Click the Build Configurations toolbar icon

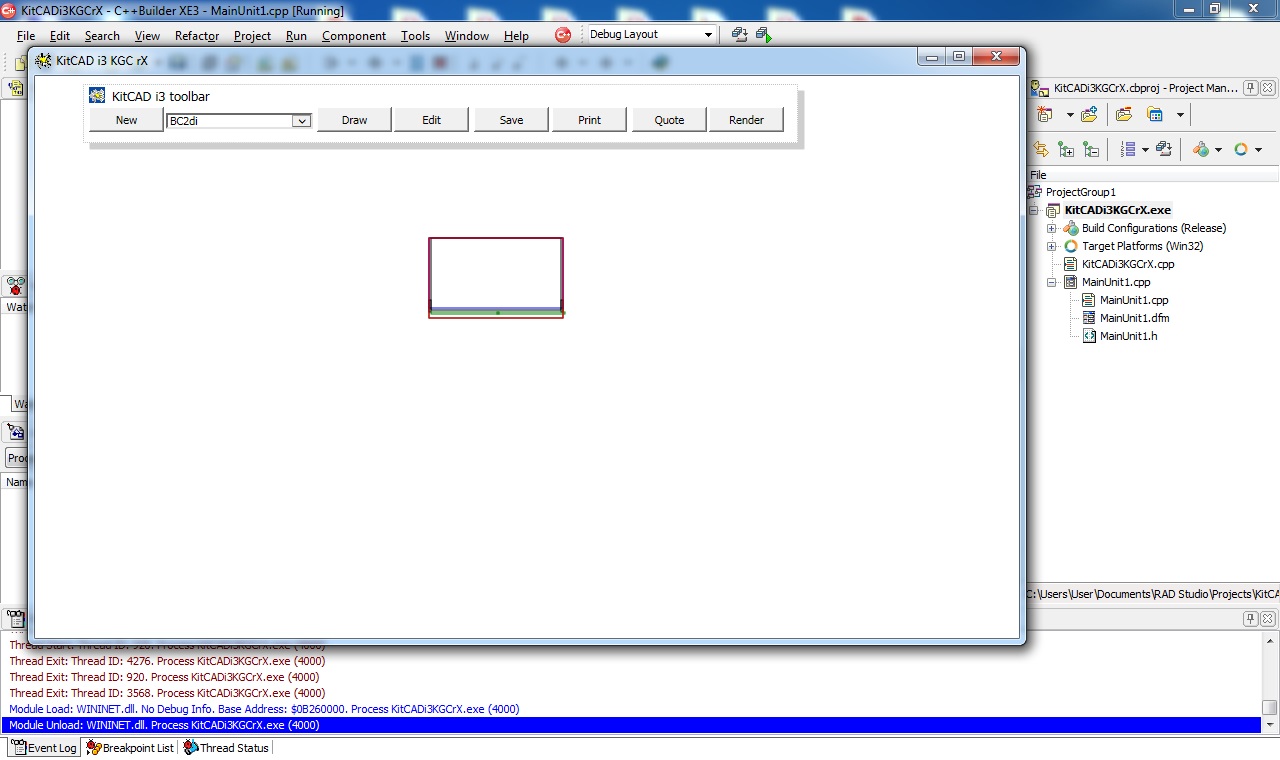[1201, 149]
